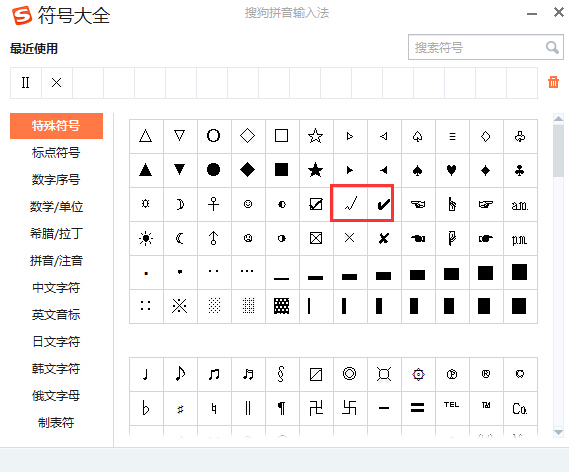Select the bold X cross symbol
Image resolution: width=569 pixels, height=472 pixels.
[384, 238]
